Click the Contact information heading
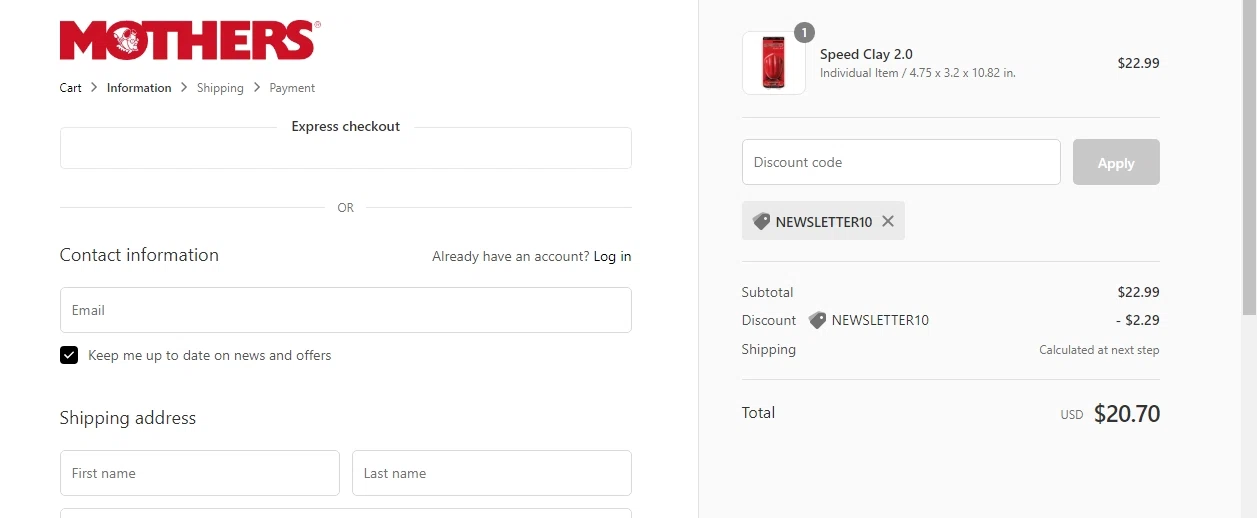The image size is (1257, 518). pyautogui.click(x=139, y=255)
